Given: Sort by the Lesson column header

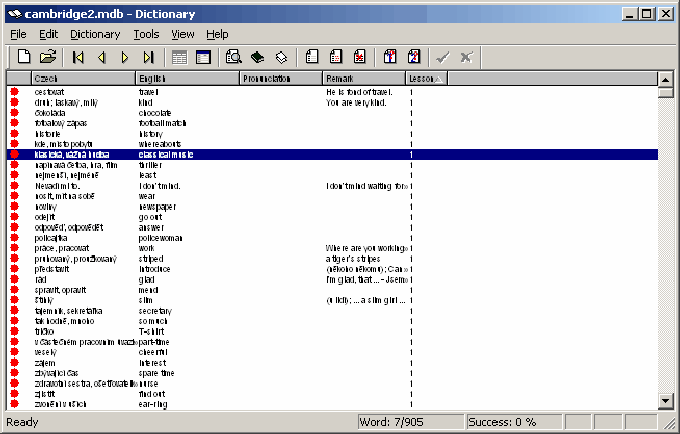Looking at the screenshot, I should pyautogui.click(x=425, y=78).
